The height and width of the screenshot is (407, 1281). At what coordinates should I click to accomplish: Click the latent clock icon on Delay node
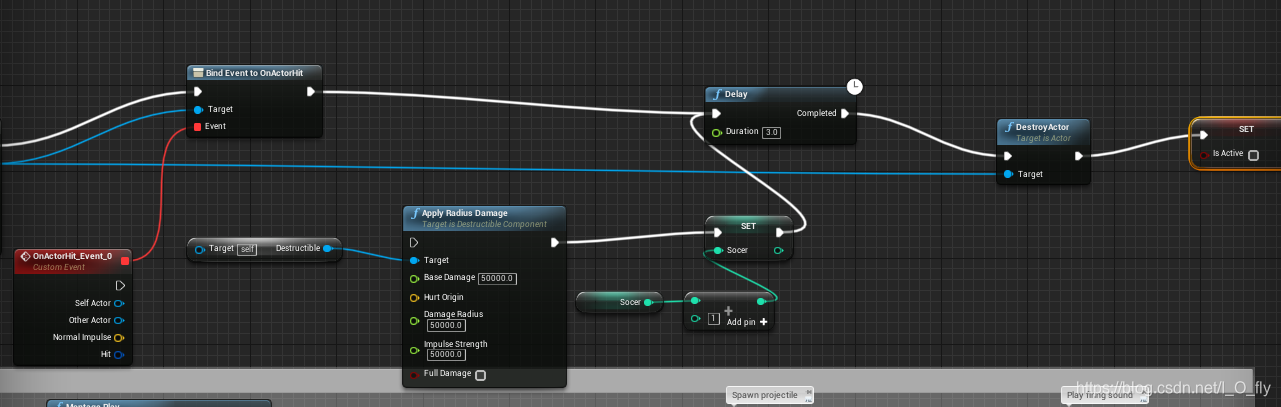tap(854, 87)
